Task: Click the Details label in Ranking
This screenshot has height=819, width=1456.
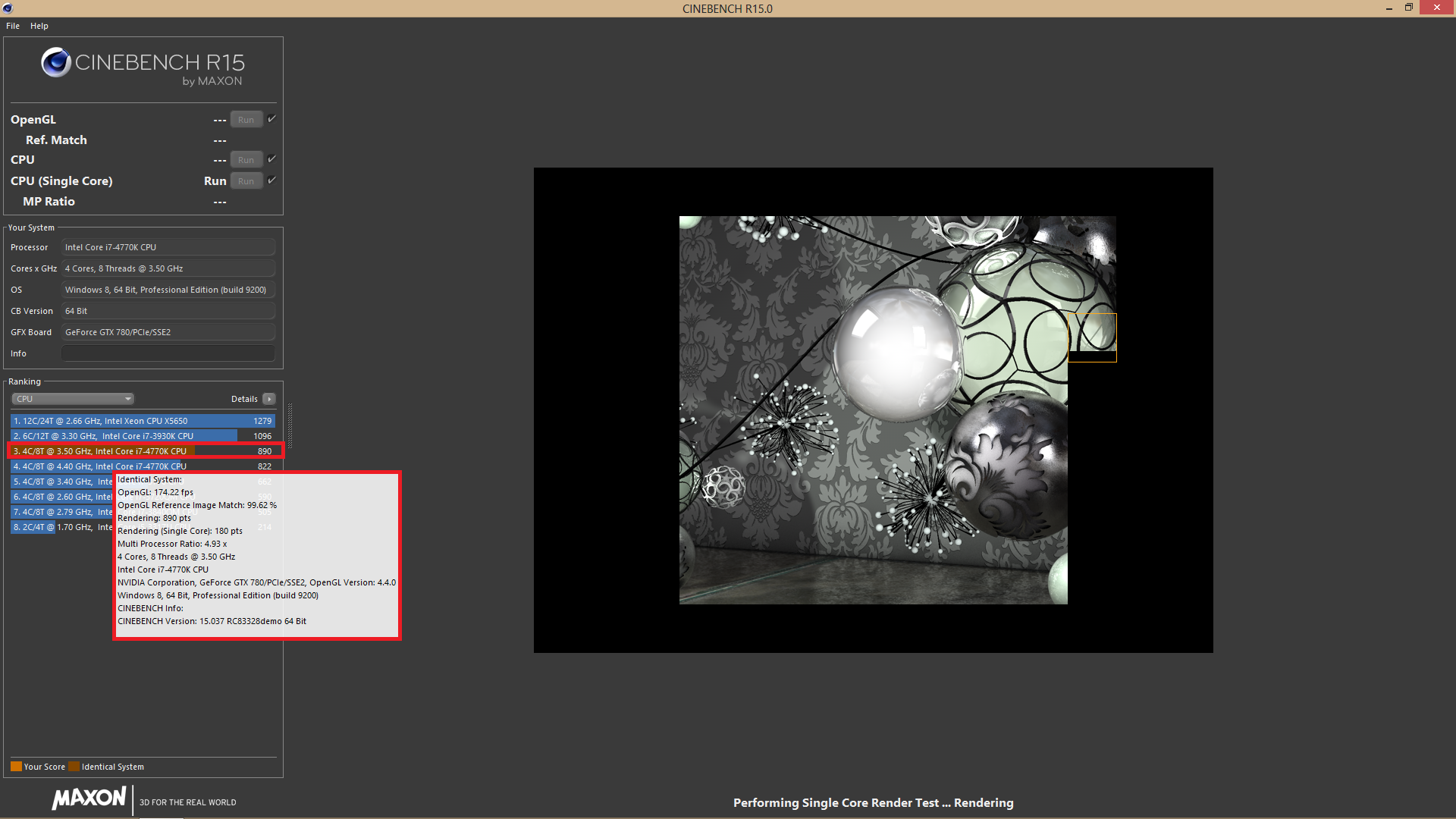Action: click(244, 399)
